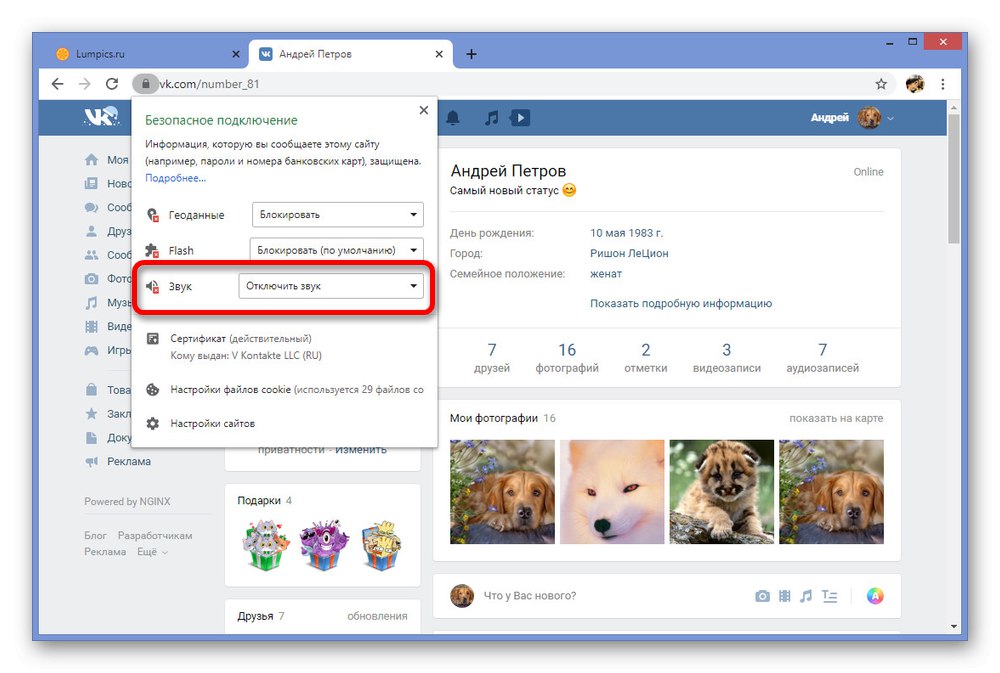Image resolution: width=1000 pixels, height=673 pixels.
Task: Click the site settings gear icon
Action: (152, 424)
